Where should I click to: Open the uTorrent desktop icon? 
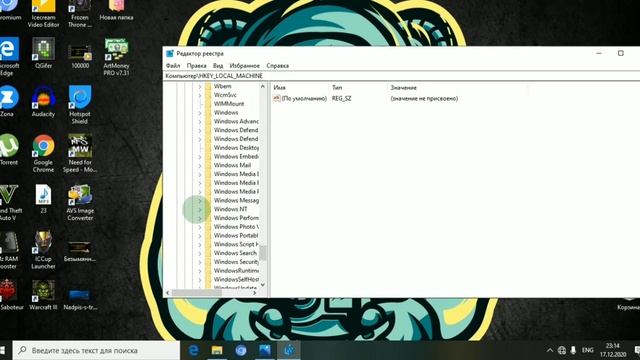9,149
